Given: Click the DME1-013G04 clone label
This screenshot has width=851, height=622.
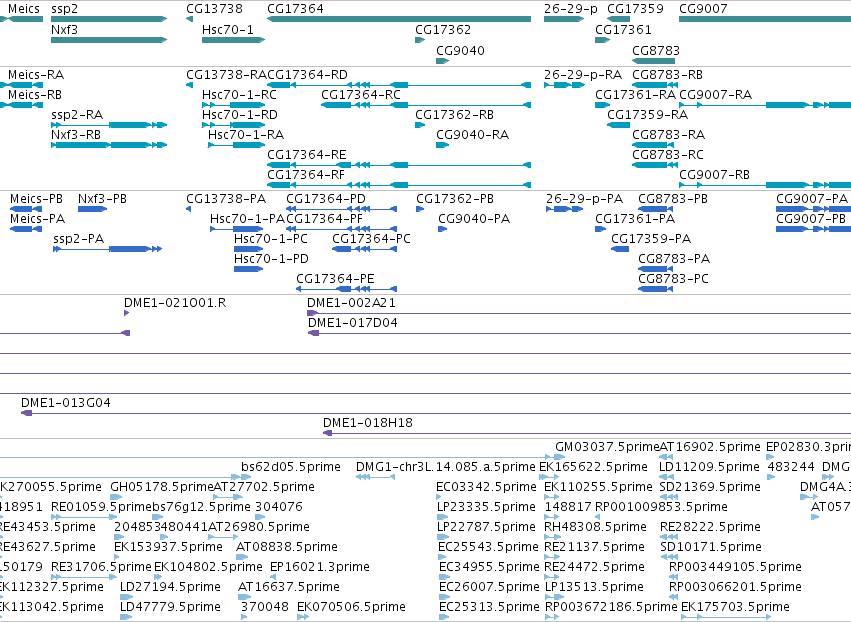Looking at the screenshot, I should pyautogui.click(x=66, y=403).
